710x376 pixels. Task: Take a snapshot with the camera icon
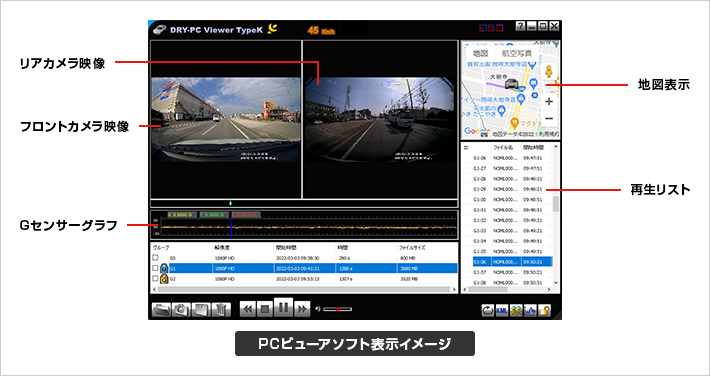click(x=181, y=309)
